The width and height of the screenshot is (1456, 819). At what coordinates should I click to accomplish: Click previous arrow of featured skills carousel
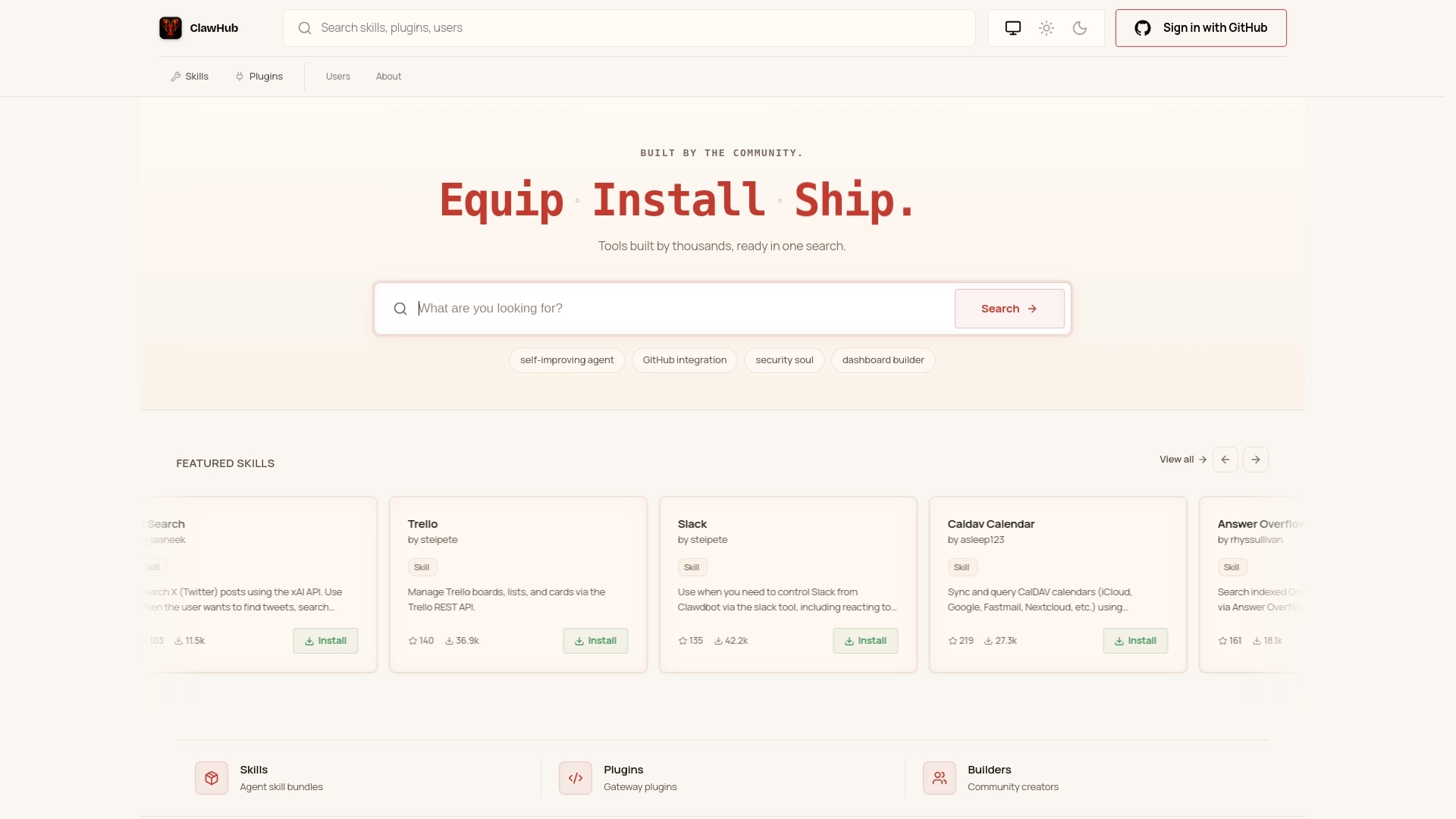pos(1225,460)
